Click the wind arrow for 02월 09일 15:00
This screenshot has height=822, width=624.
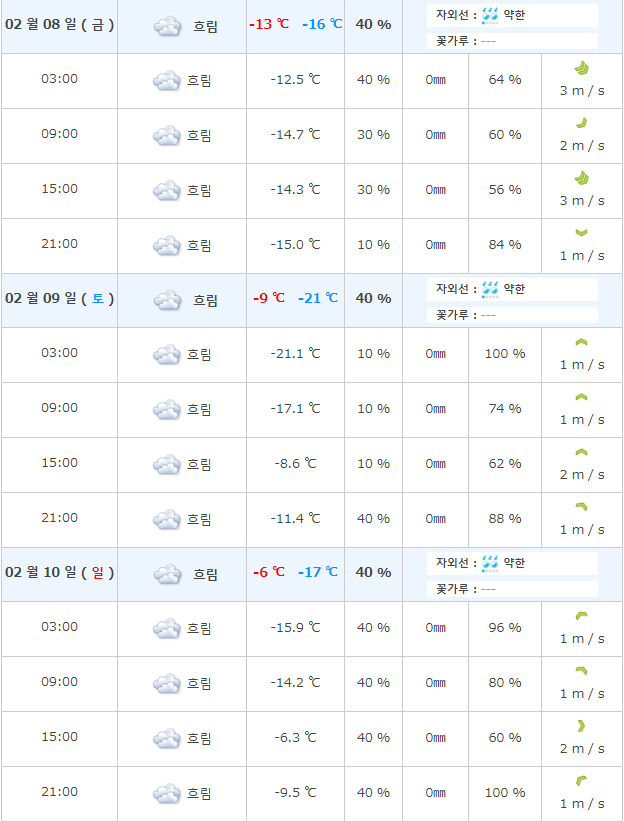point(581,452)
